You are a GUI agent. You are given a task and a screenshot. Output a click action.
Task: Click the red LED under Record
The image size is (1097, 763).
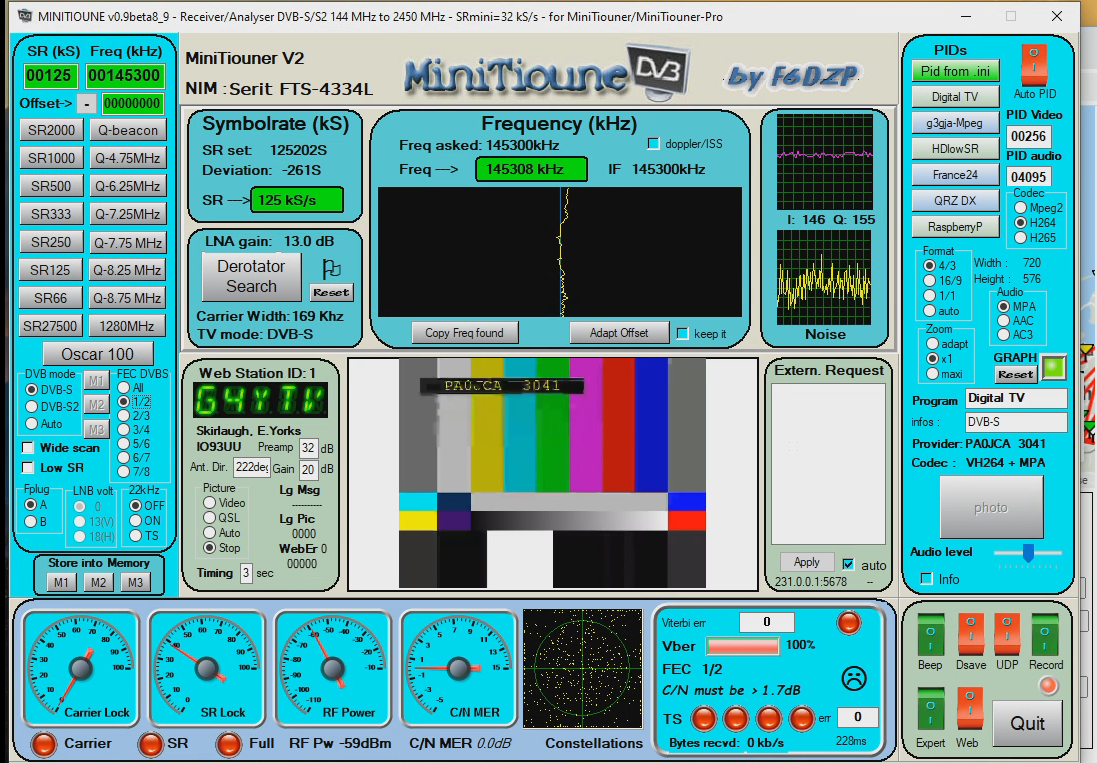point(1048,686)
